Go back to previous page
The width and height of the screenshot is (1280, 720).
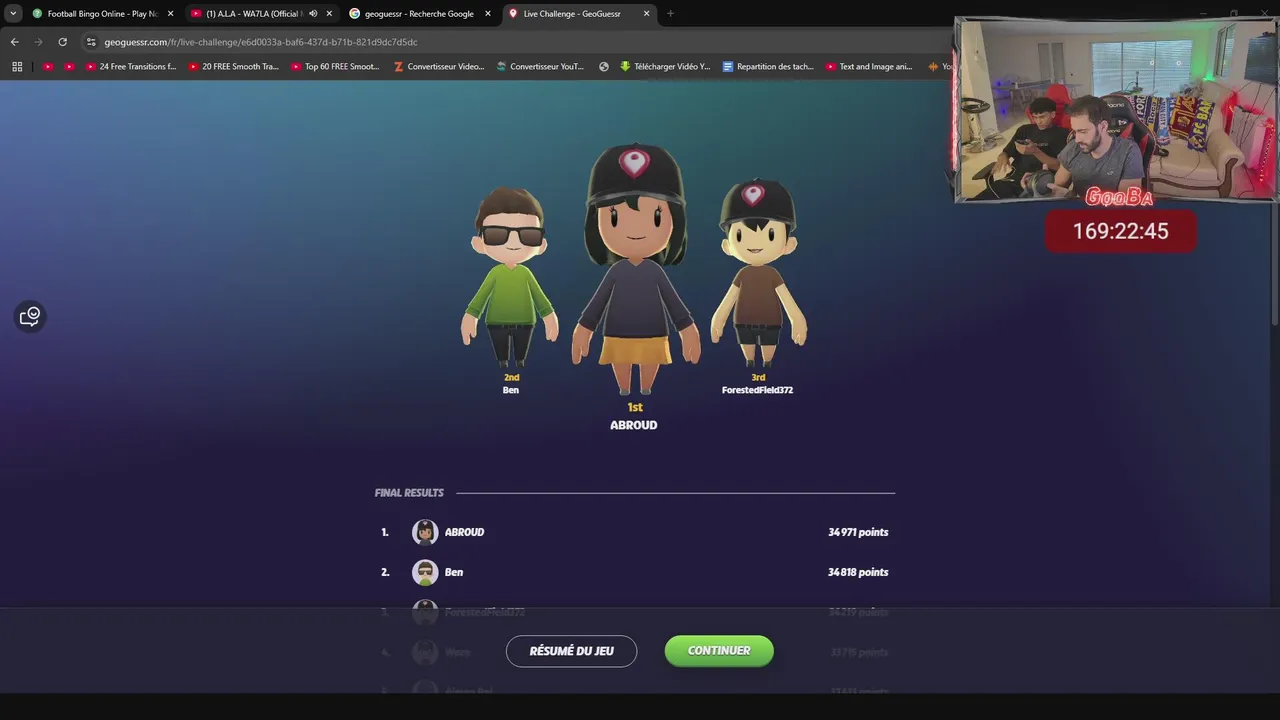pyautogui.click(x=14, y=42)
